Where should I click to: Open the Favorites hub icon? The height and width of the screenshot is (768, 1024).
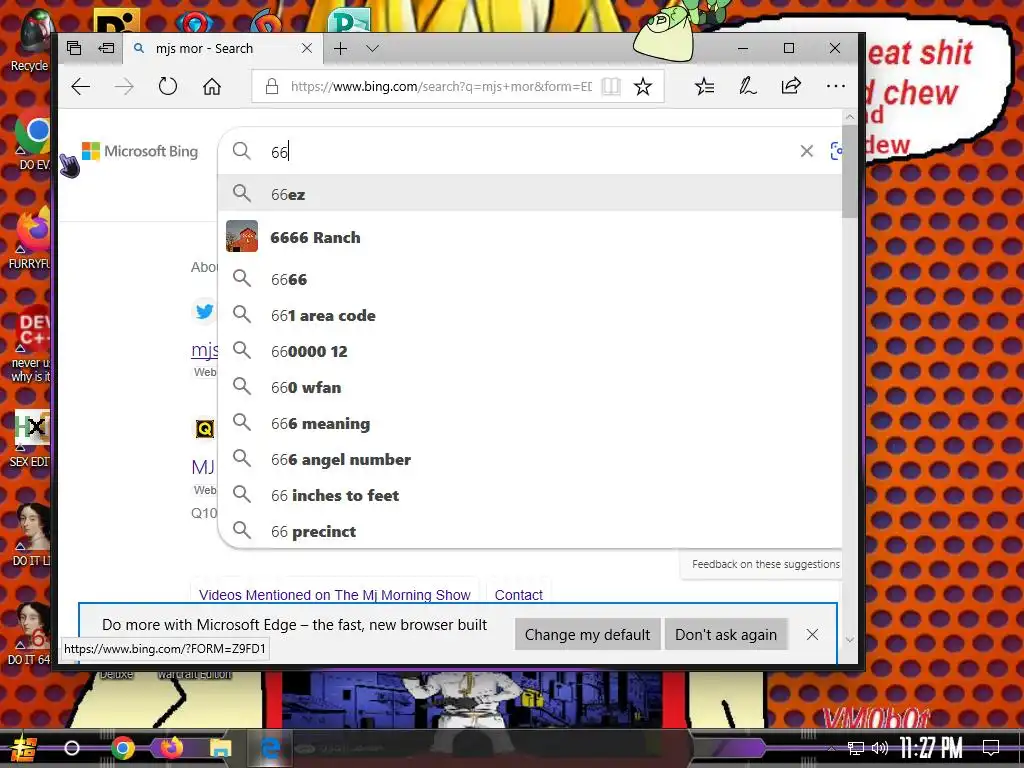pos(704,86)
